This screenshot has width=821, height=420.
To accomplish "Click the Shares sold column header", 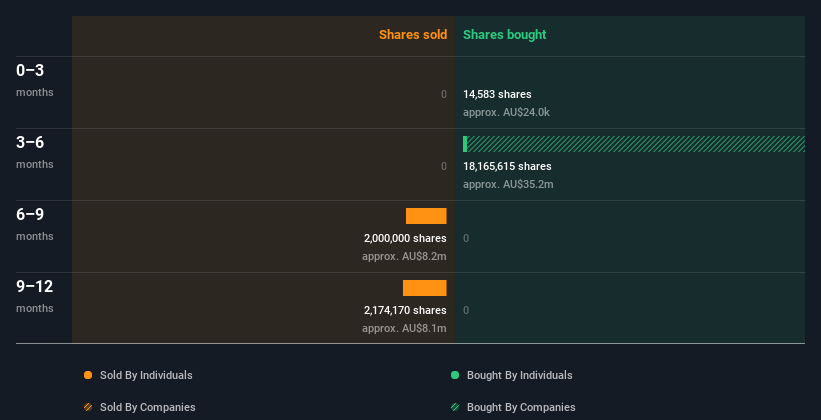I will click(413, 35).
